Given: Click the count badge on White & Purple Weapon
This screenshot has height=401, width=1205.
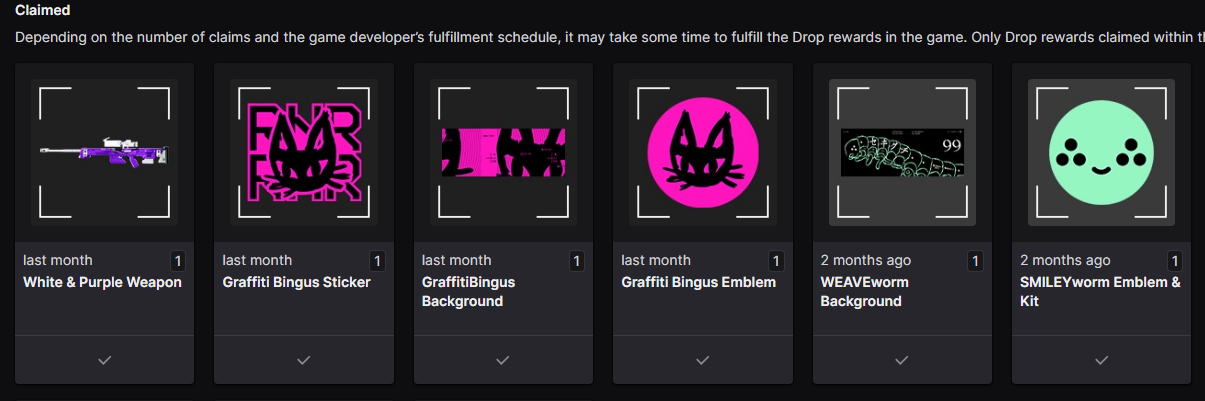Looking at the screenshot, I should (x=178, y=261).
